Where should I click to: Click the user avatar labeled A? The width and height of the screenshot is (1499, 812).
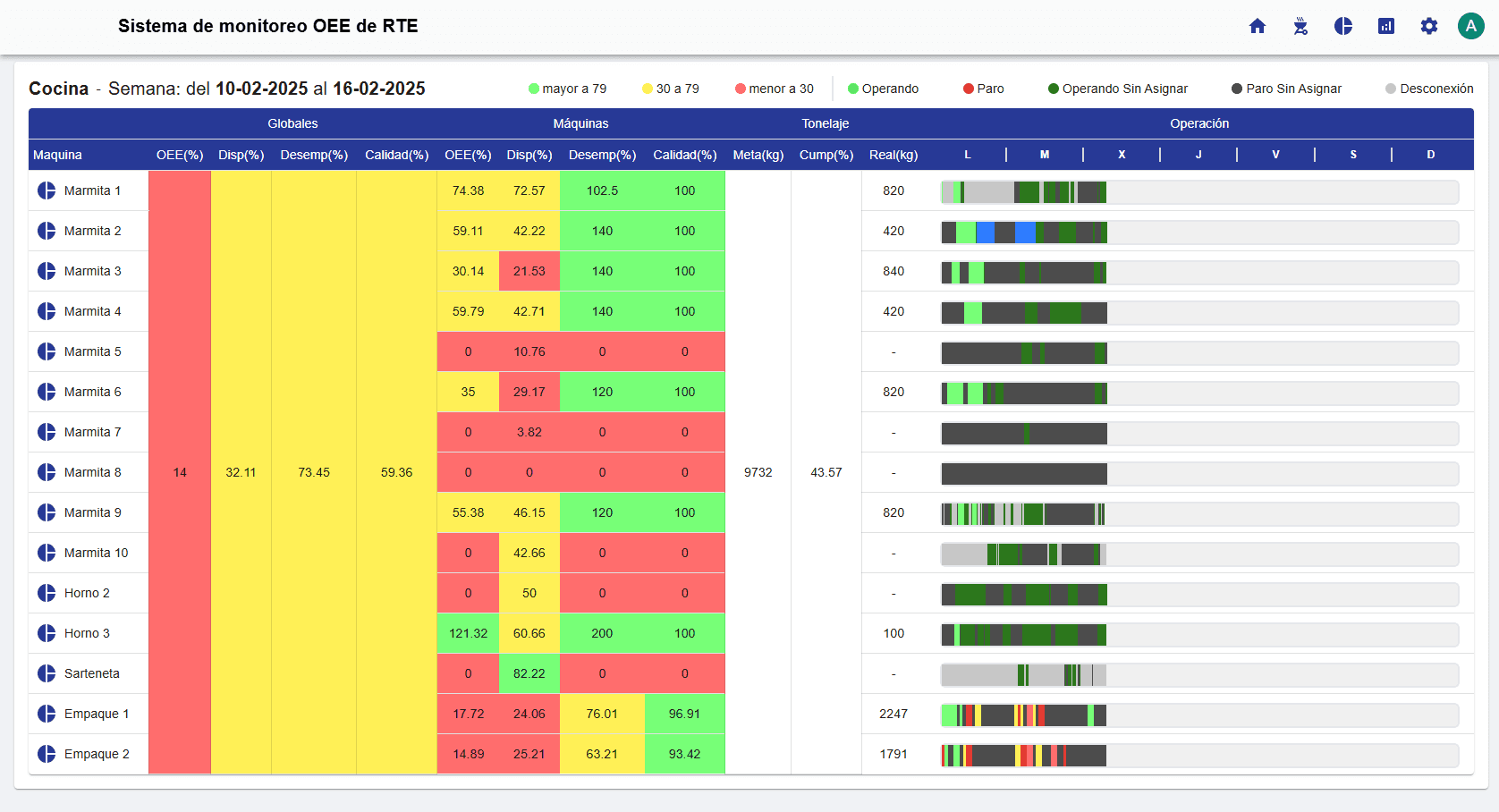pyautogui.click(x=1470, y=26)
